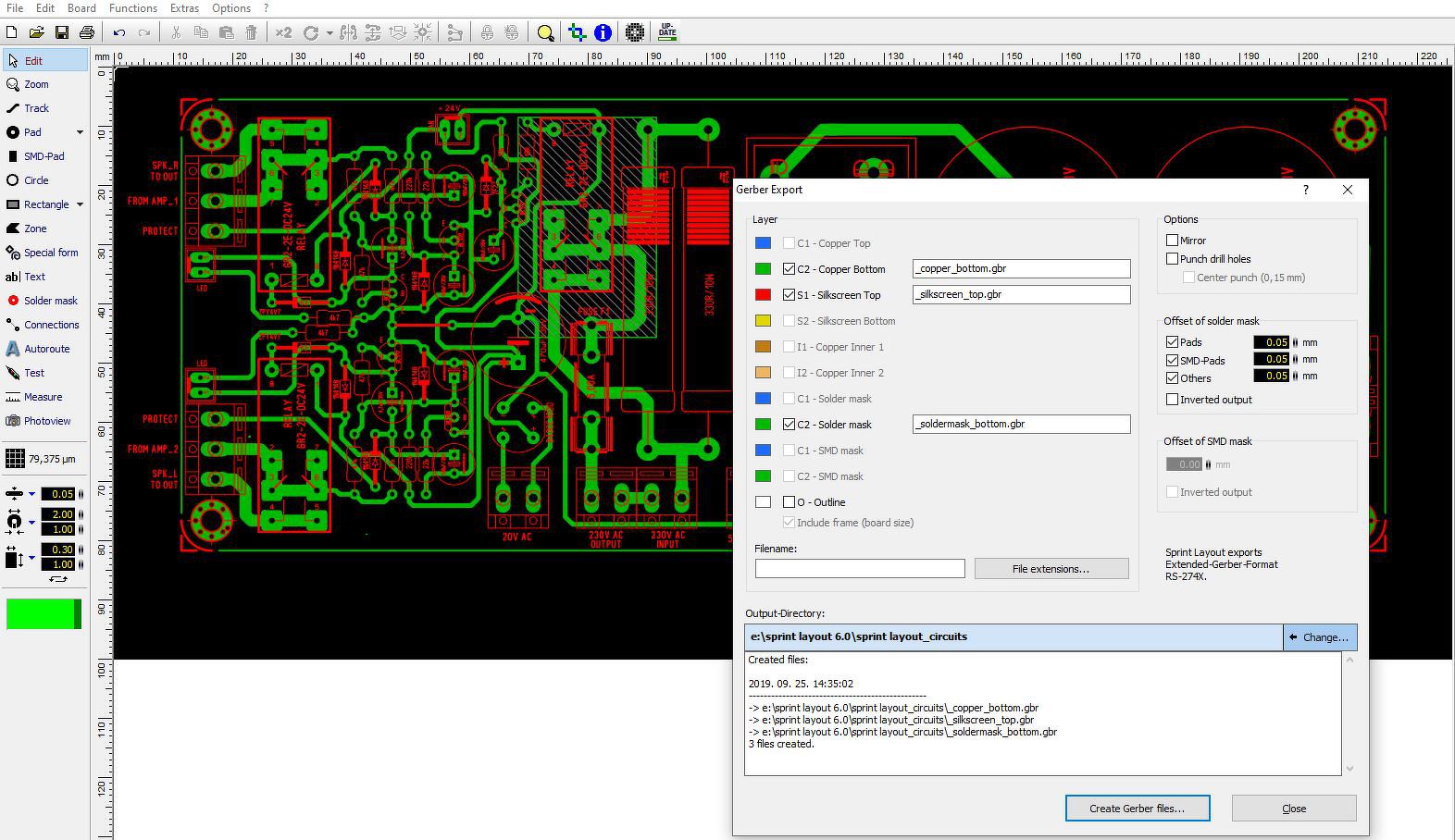Enable Punch drill holes option
1455x840 pixels.
[x=1172, y=259]
